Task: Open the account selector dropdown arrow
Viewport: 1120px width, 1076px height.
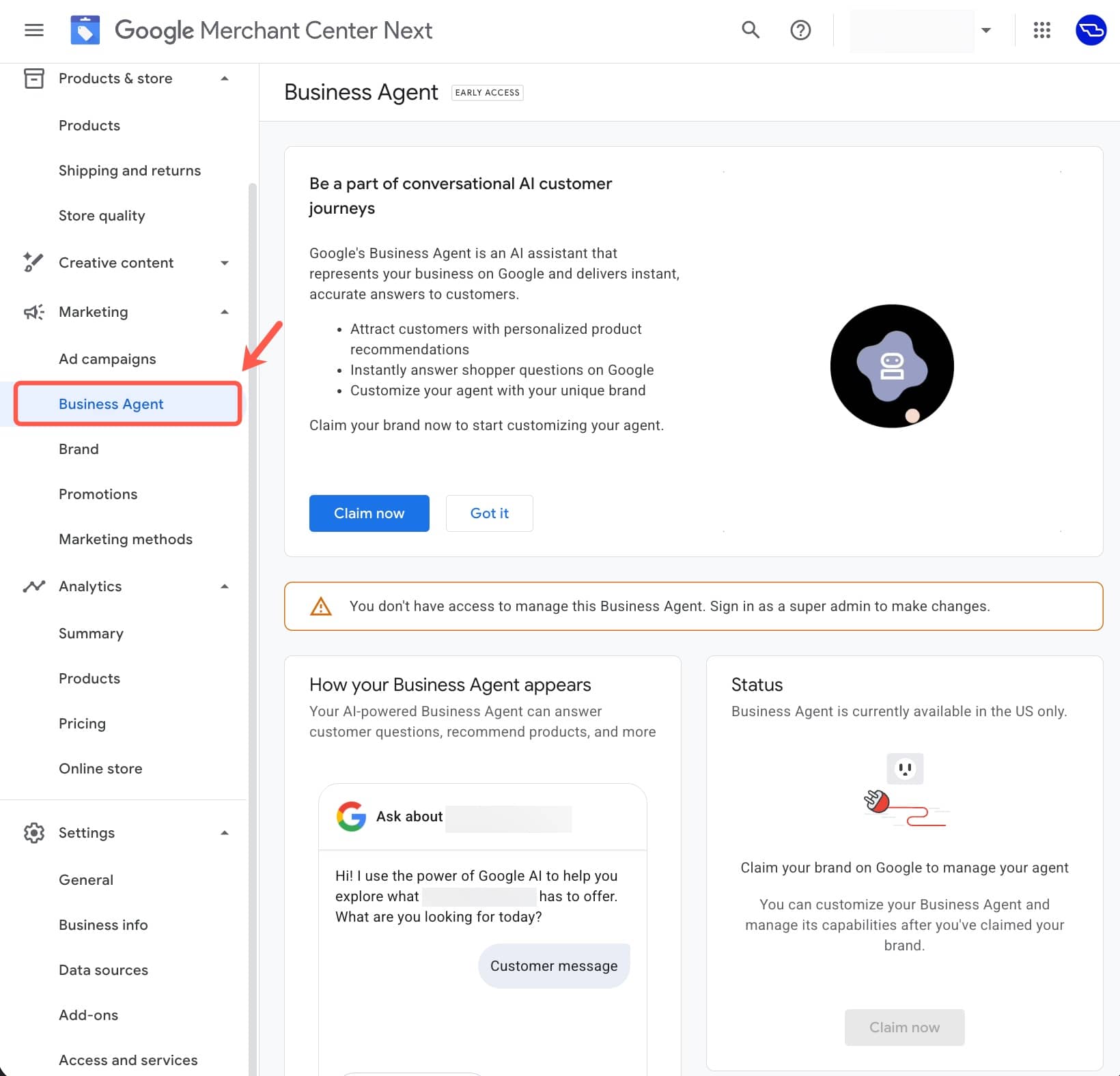Action: [x=985, y=30]
